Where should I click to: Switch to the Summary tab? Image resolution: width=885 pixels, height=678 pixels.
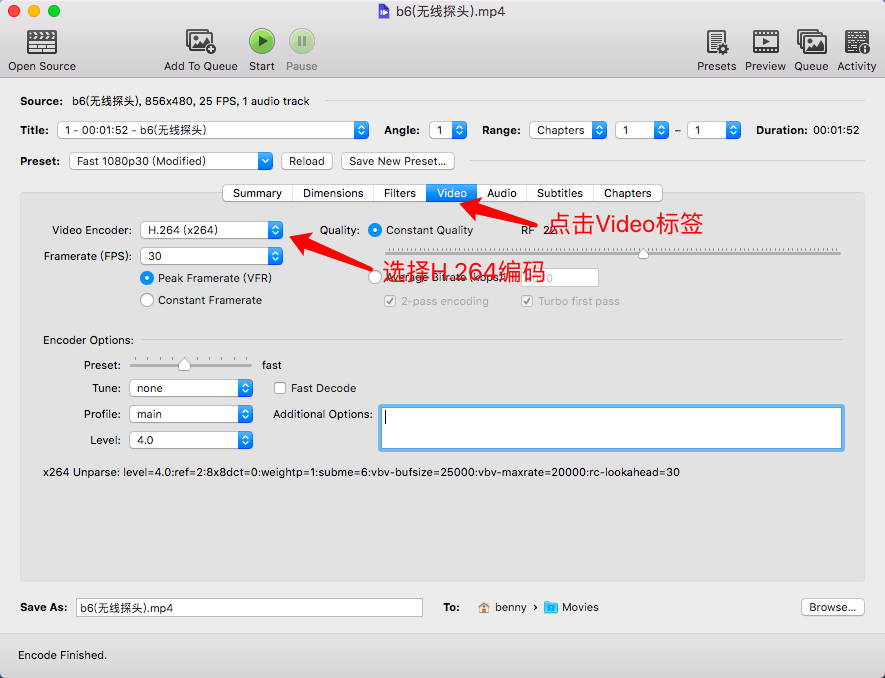tap(257, 193)
